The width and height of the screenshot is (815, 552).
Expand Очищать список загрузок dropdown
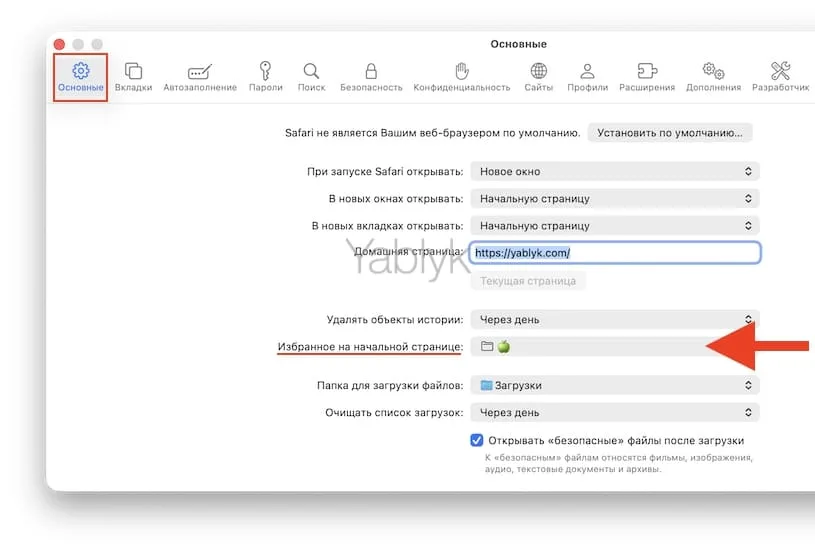coord(615,413)
